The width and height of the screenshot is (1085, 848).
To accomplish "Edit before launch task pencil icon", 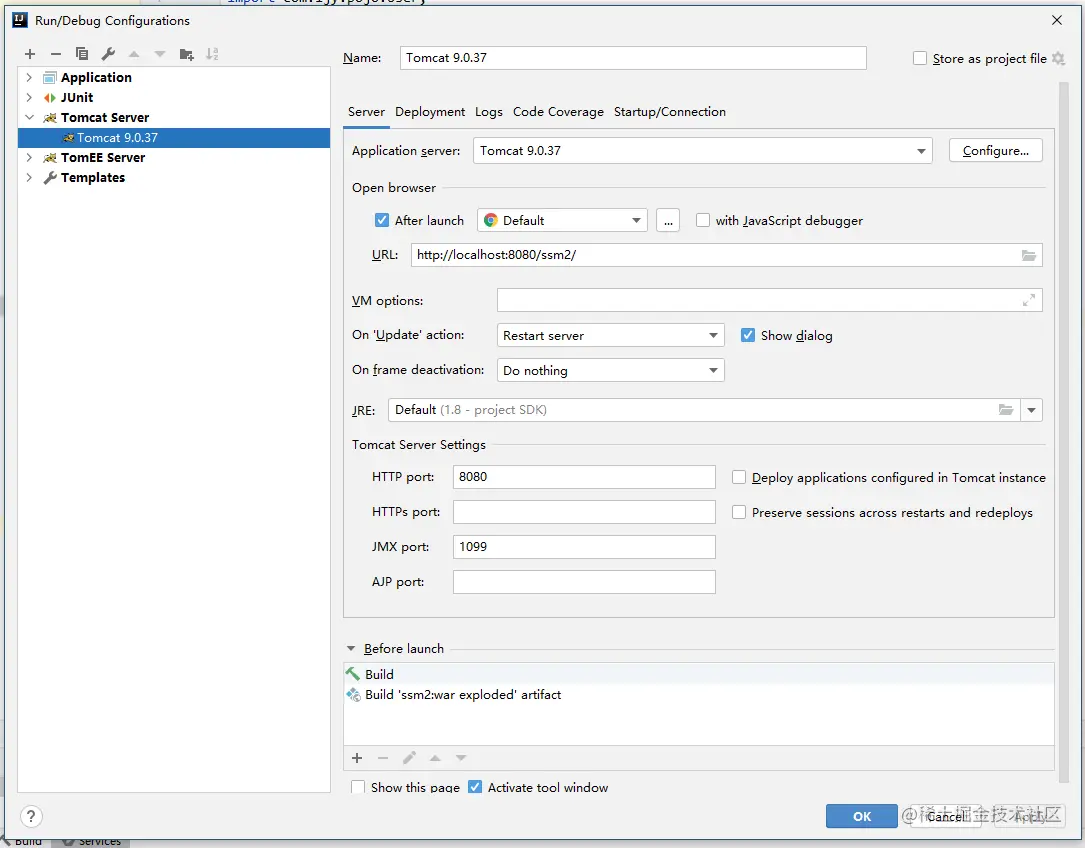I will 409,758.
